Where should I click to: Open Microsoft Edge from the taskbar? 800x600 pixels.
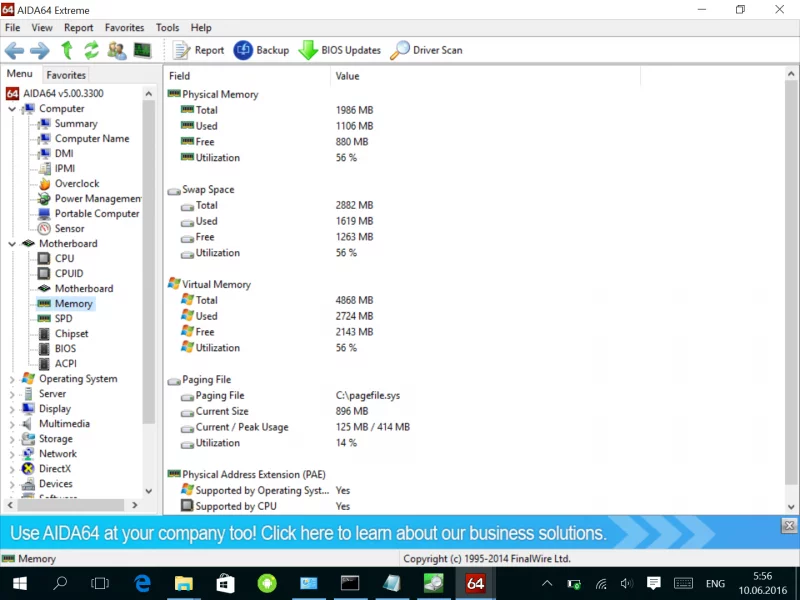tap(142, 584)
